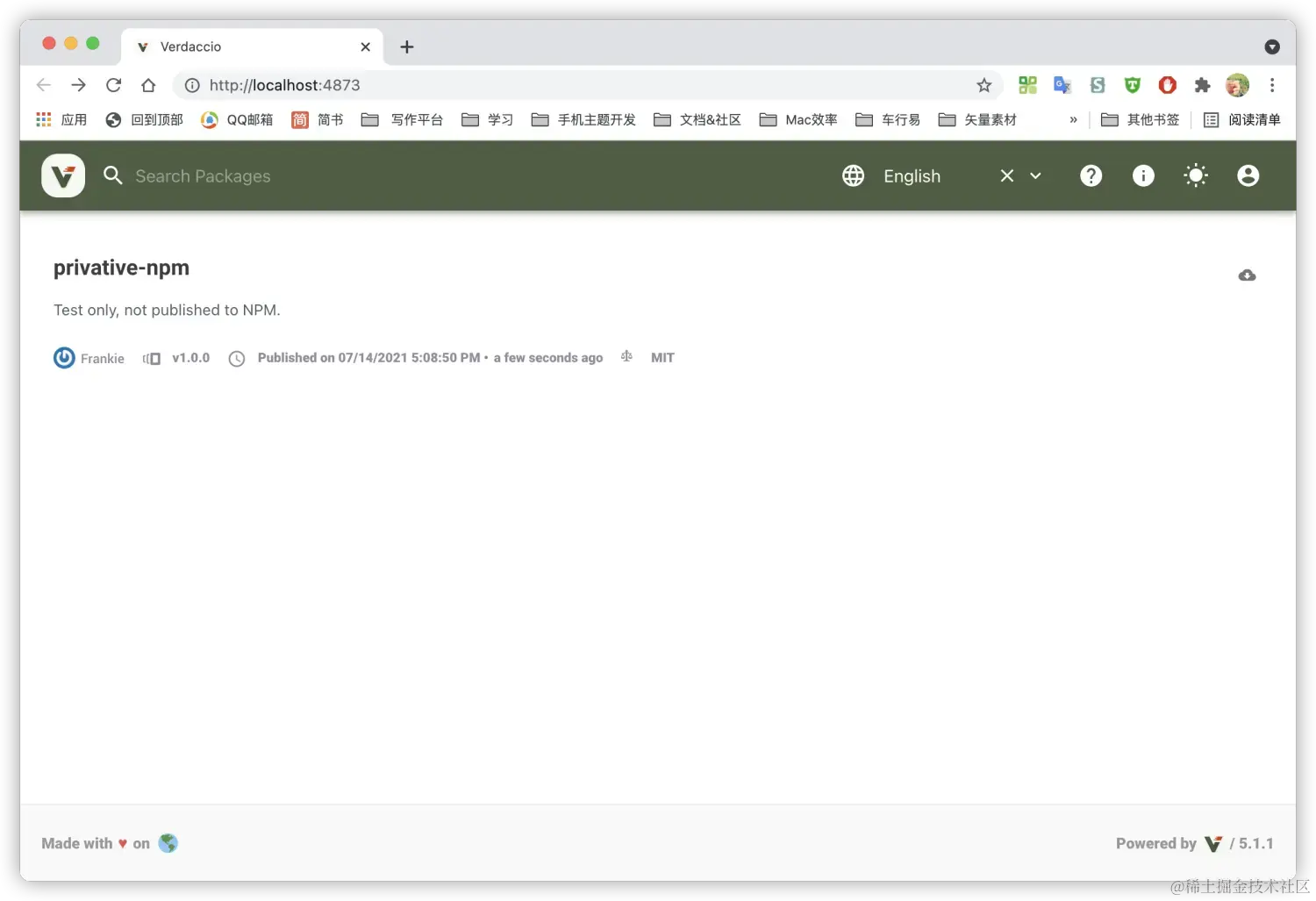The width and height of the screenshot is (1316, 901).
Task: Open 矢量素材 bookmark folder
Action: click(x=977, y=119)
